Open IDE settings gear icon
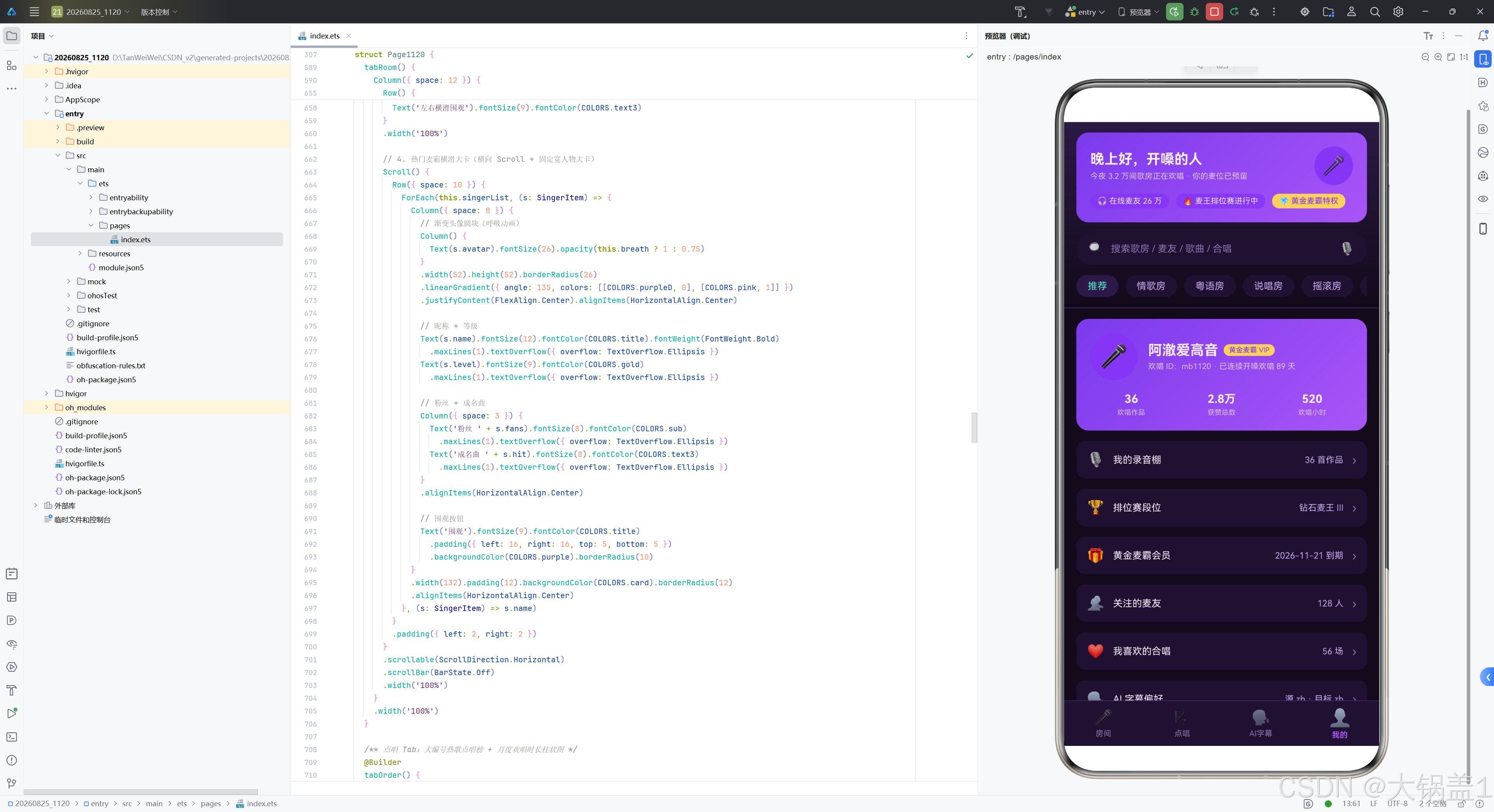 point(1398,12)
